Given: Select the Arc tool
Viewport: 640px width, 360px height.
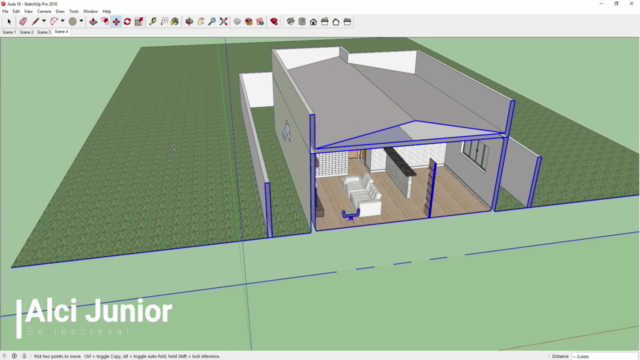Looking at the screenshot, I should [x=54, y=22].
